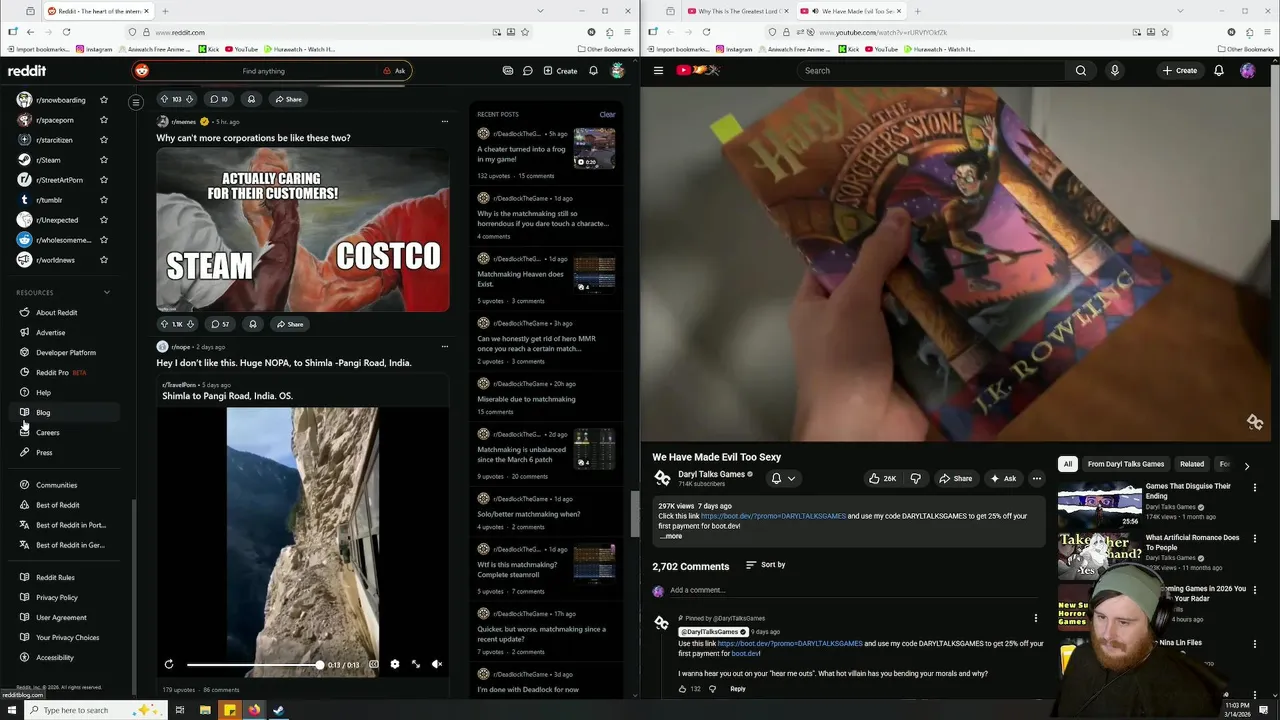Open 'Games That Disguise Their Ending' thumbnail
The height and width of the screenshot is (720, 1280).
pos(1100,504)
